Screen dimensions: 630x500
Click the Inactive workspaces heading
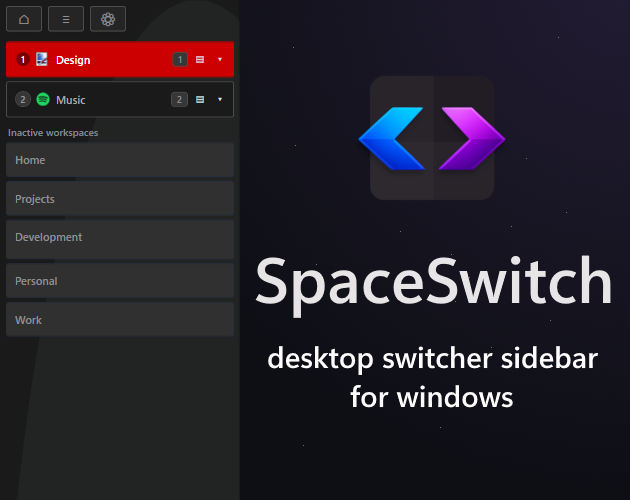(x=53, y=133)
